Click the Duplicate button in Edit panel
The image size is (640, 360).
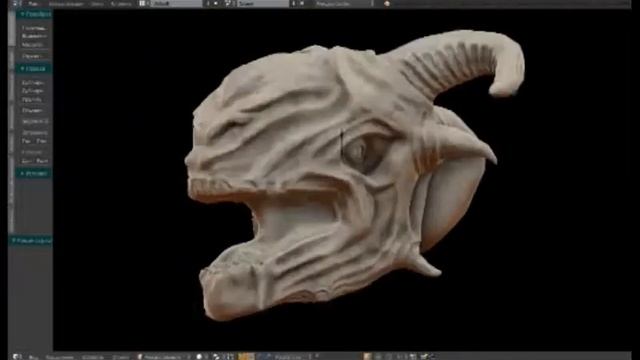[34, 82]
